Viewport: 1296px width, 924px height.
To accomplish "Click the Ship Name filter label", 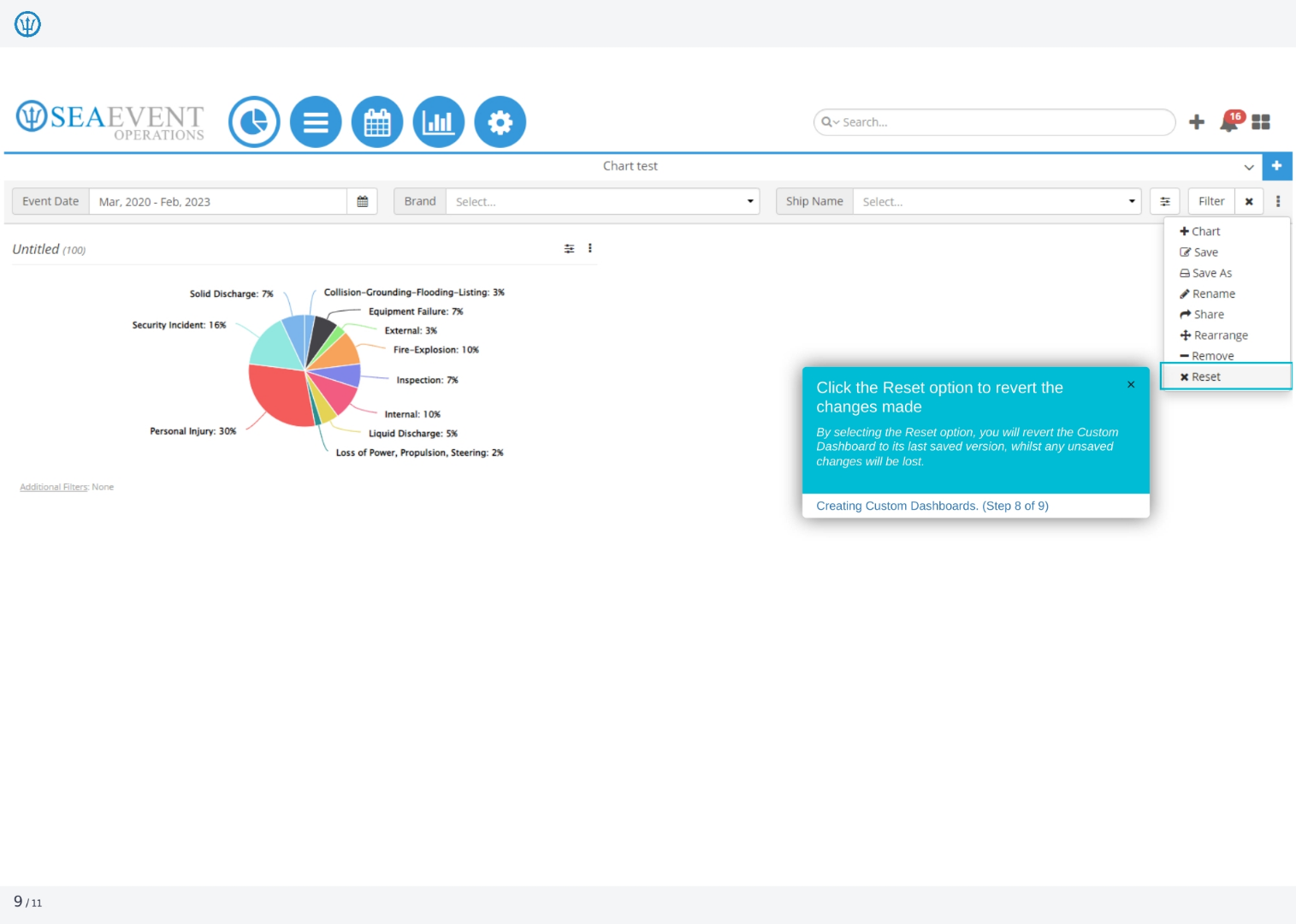I will point(814,202).
